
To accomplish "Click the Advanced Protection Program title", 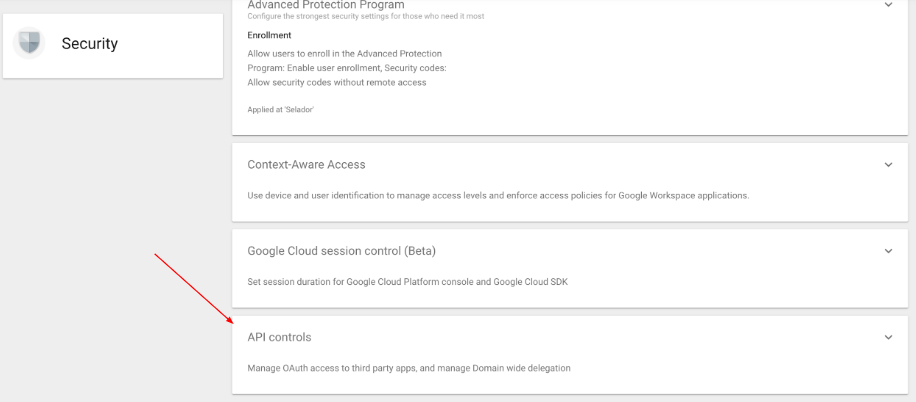I will (326, 5).
